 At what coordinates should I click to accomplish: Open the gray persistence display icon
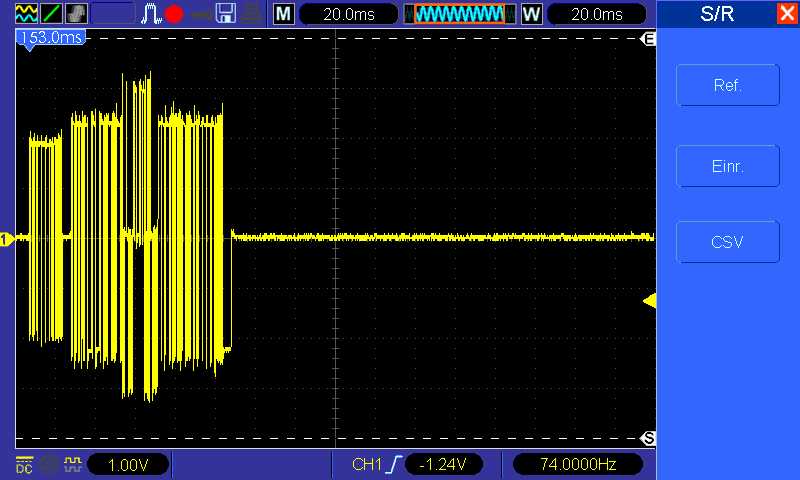coord(76,13)
